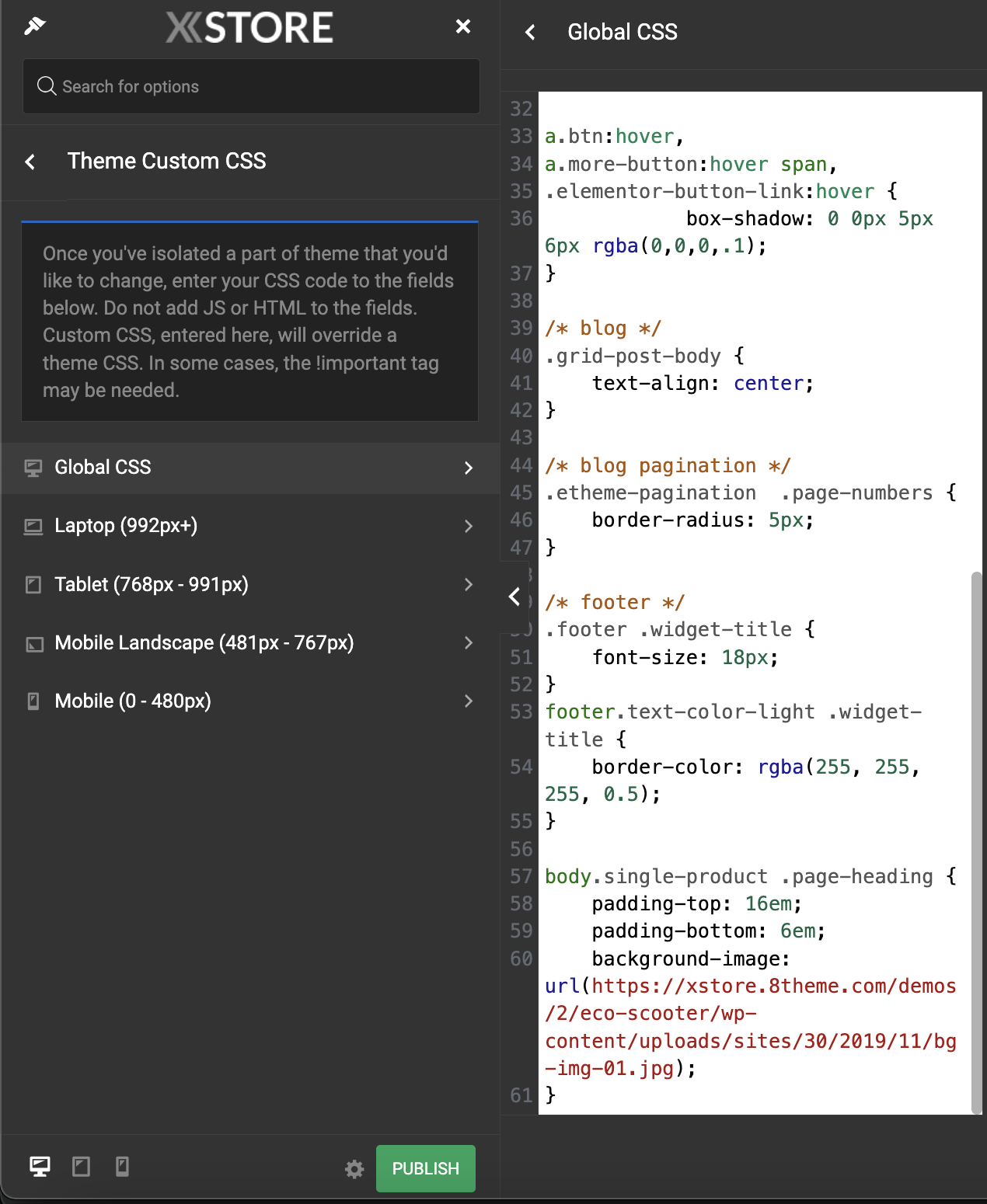Screen dimensions: 987x1204
Task: Open the Global CSS section
Action: coord(249,468)
